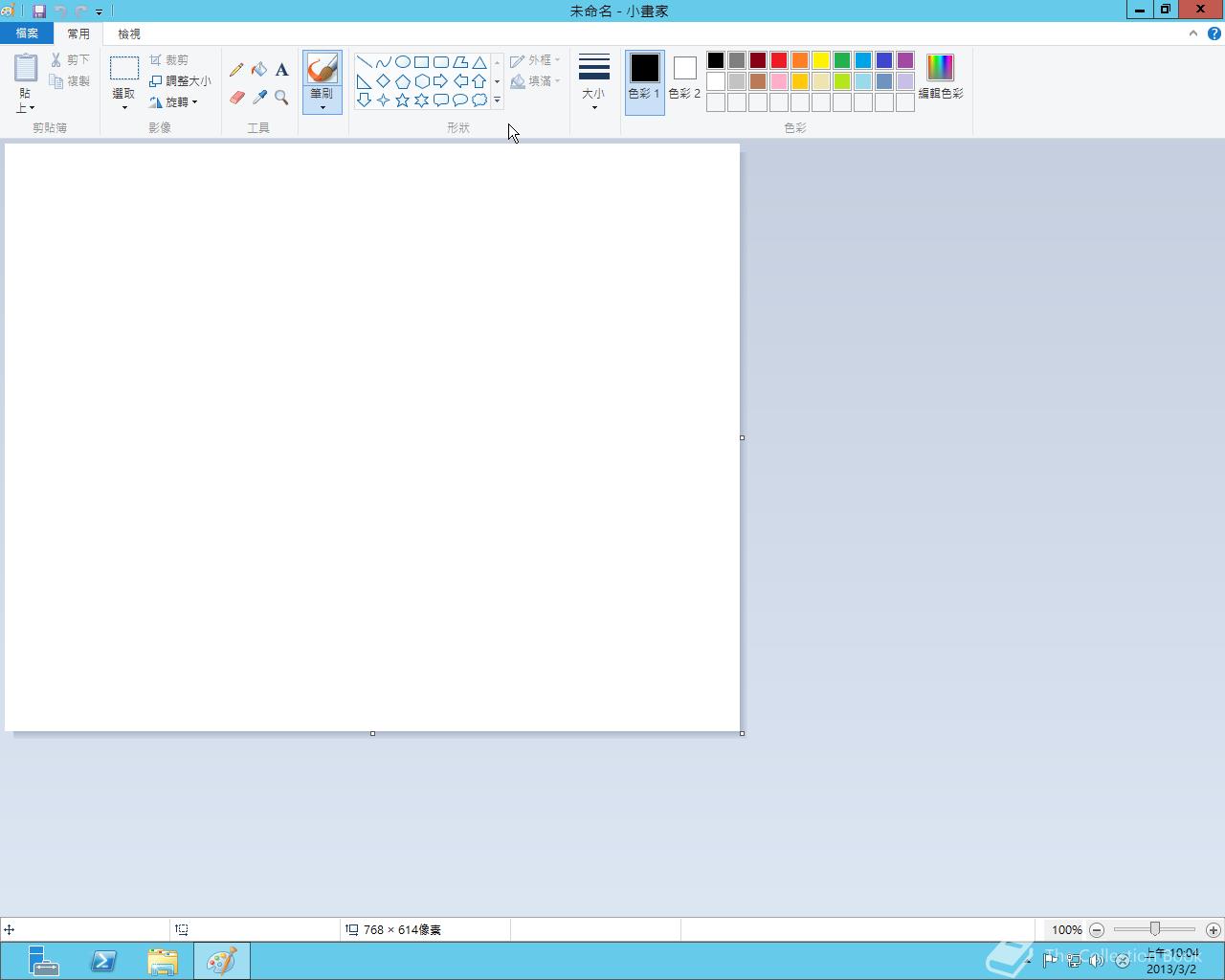Viewport: 1225px width, 980px height.
Task: Open Server Manager from the taskbar
Action: tap(43, 961)
